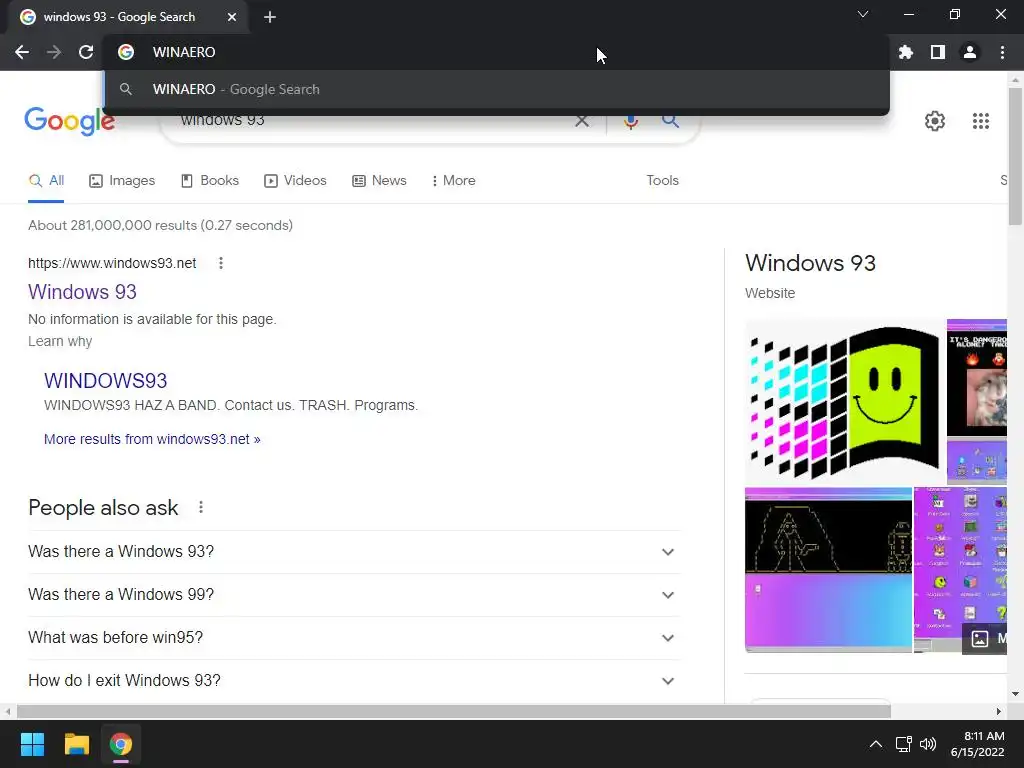
Task: Open More results from windows93.net
Action: (152, 440)
